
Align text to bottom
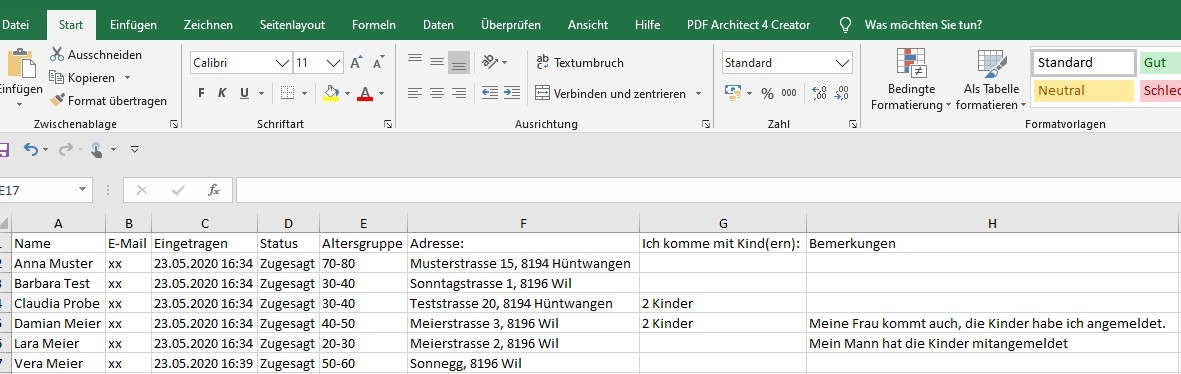(x=459, y=62)
